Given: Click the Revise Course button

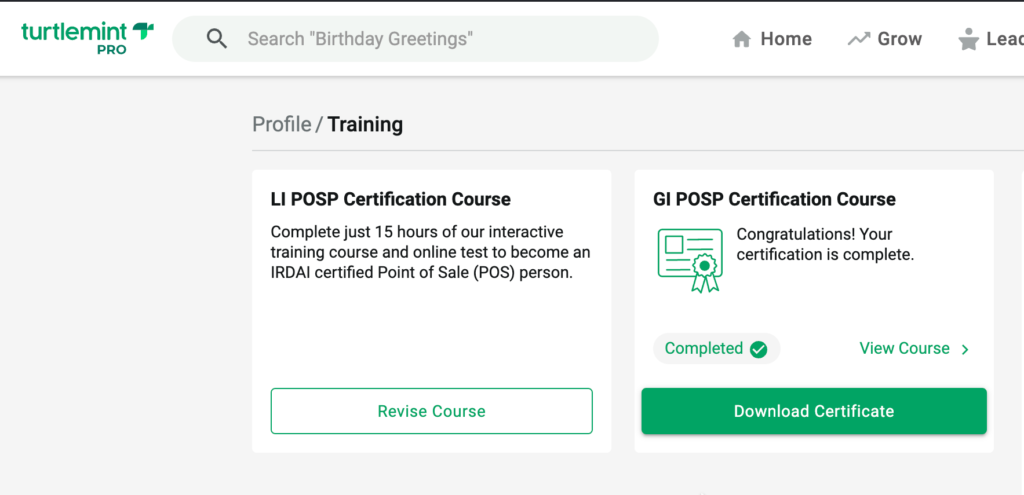Looking at the screenshot, I should [432, 411].
